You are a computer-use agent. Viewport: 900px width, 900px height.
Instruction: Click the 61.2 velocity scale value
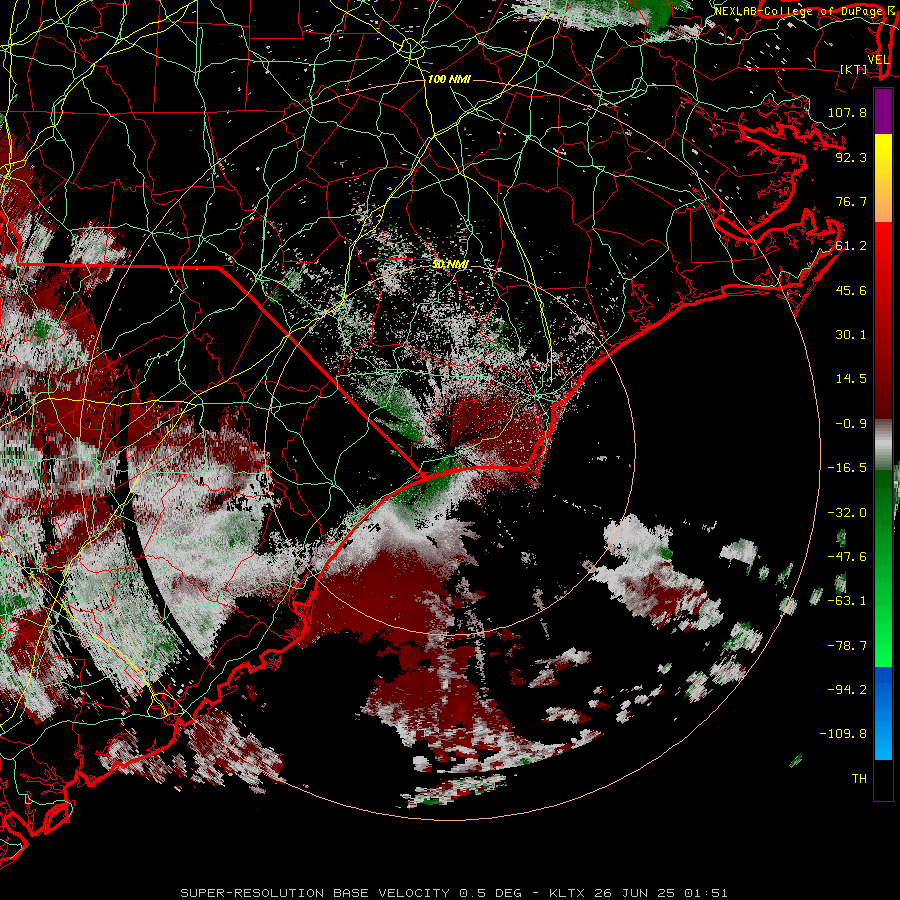click(851, 246)
